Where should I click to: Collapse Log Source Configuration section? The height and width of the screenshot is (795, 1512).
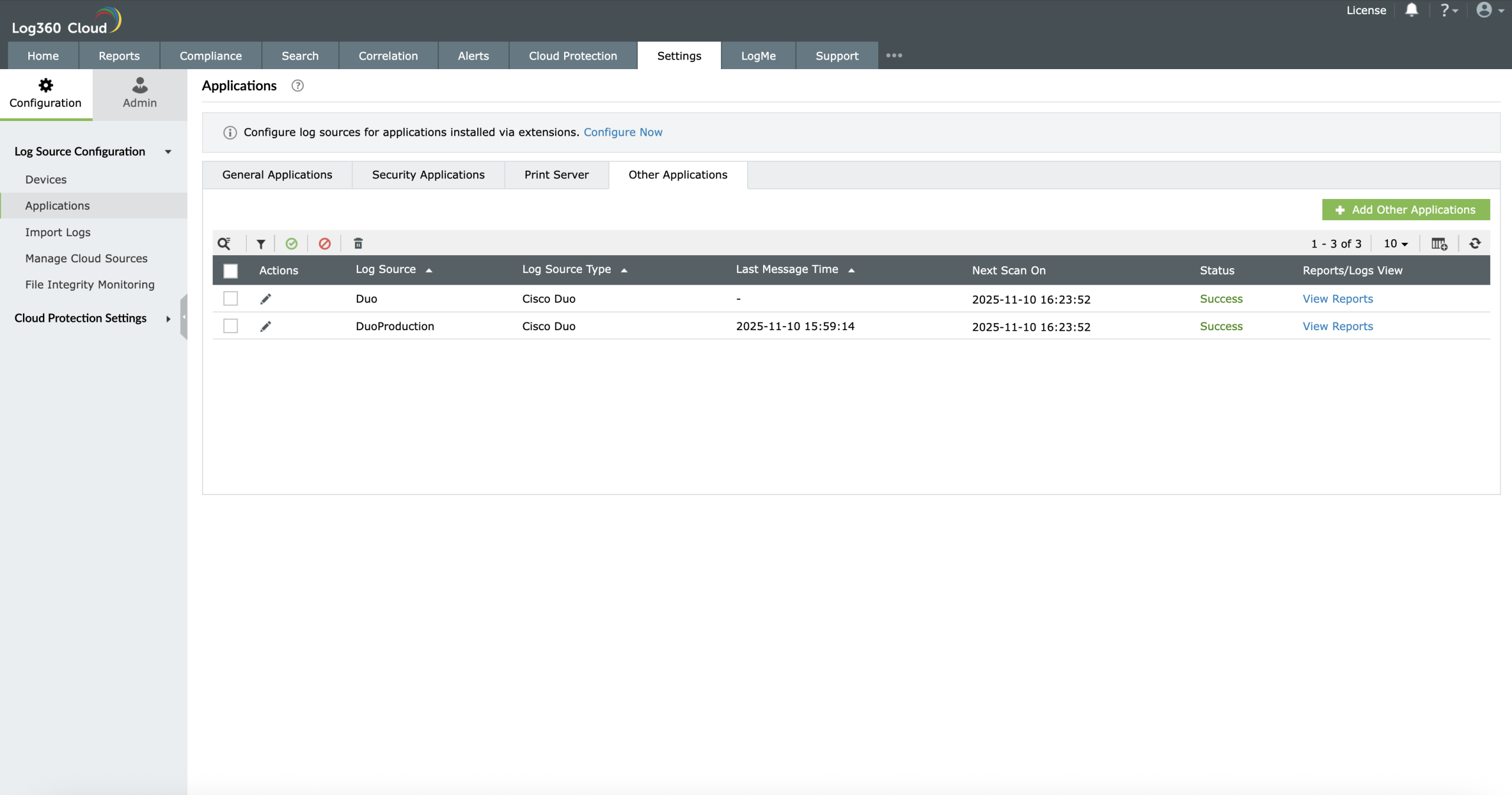pyautogui.click(x=168, y=152)
